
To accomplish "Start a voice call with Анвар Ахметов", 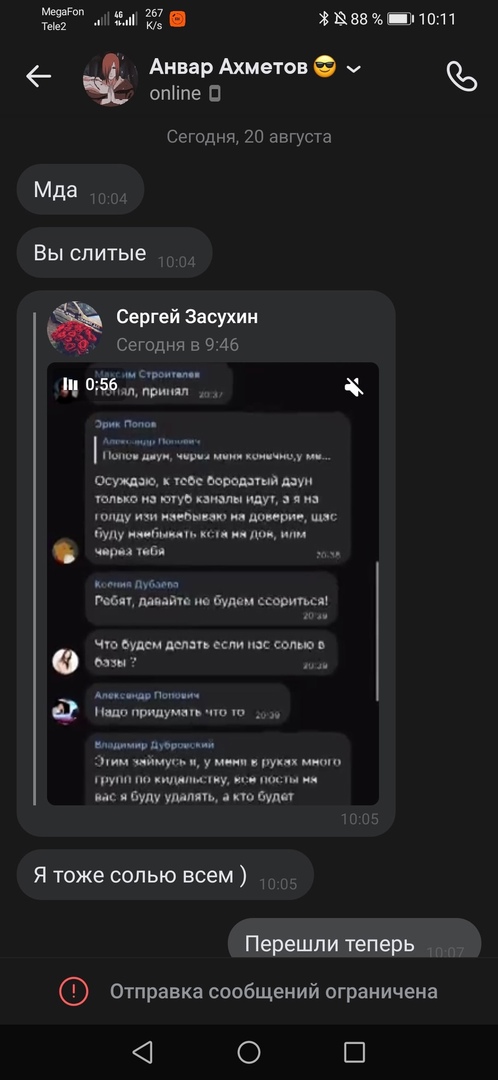I will point(461,76).
